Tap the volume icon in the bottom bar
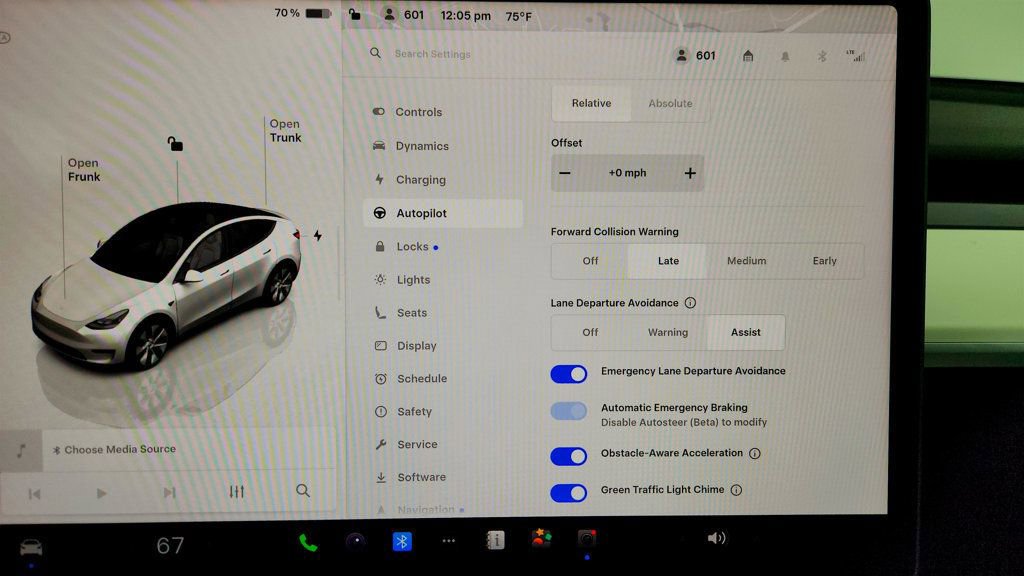The width and height of the screenshot is (1024, 576). tap(716, 539)
